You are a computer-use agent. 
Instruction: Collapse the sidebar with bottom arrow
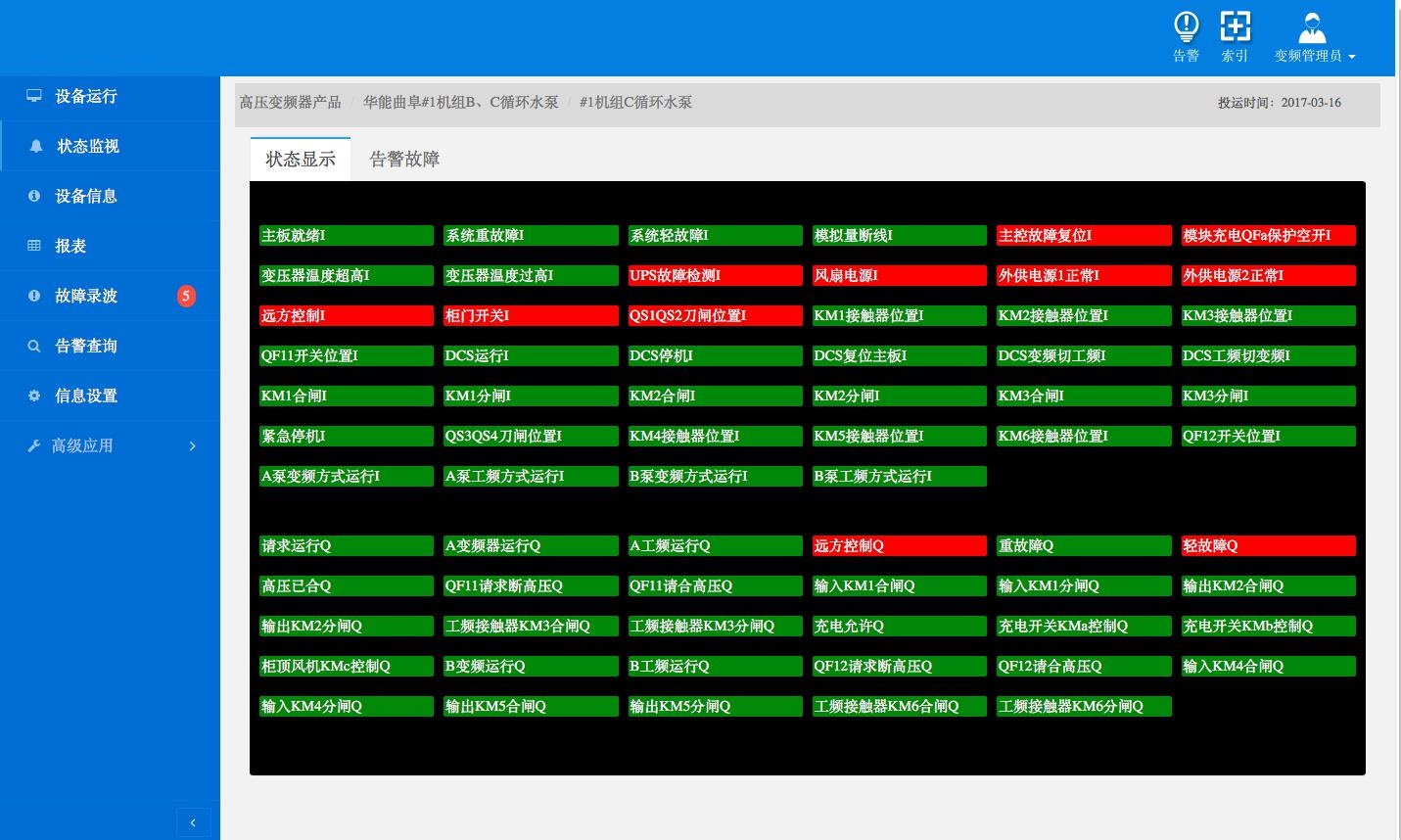coord(193,822)
